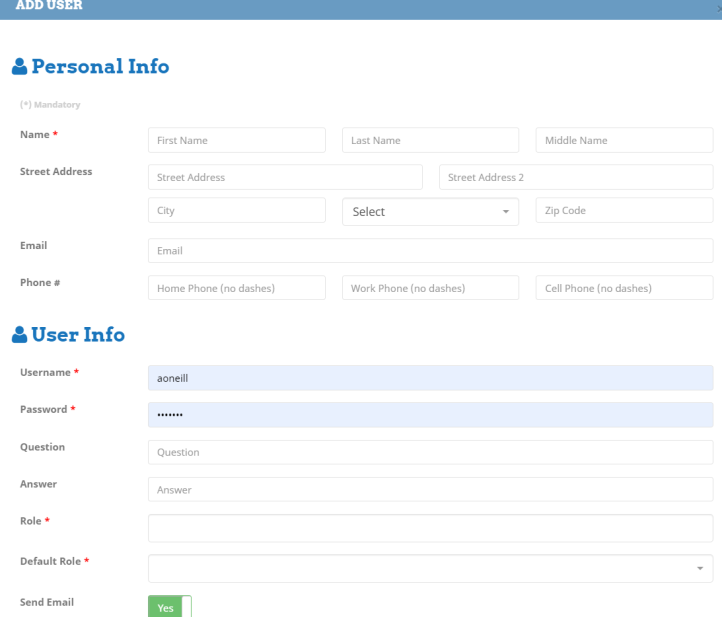The width and height of the screenshot is (722, 617).
Task: Close the Add User dialog
Action: [717, 7]
